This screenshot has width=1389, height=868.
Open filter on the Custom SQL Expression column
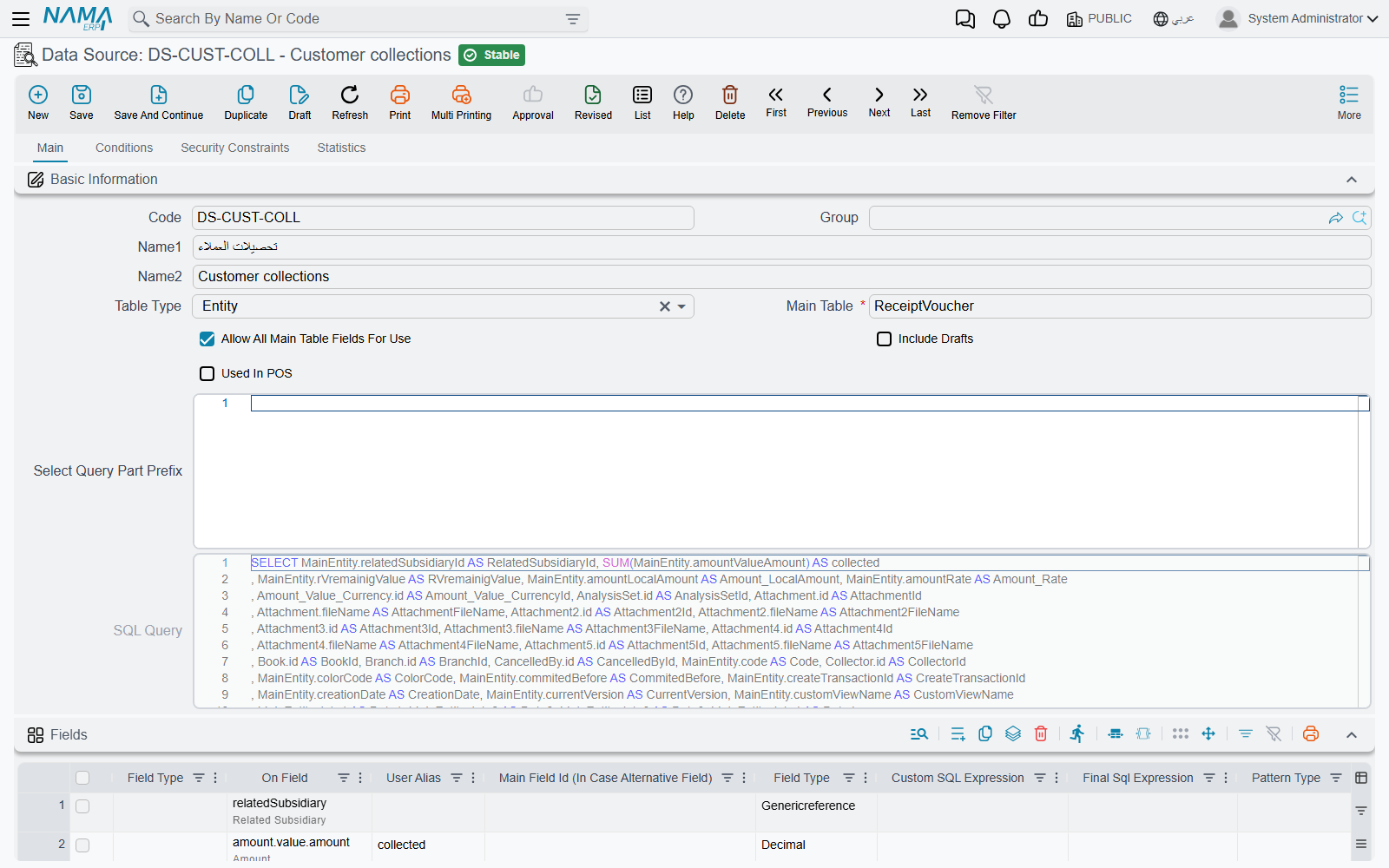point(1040,778)
